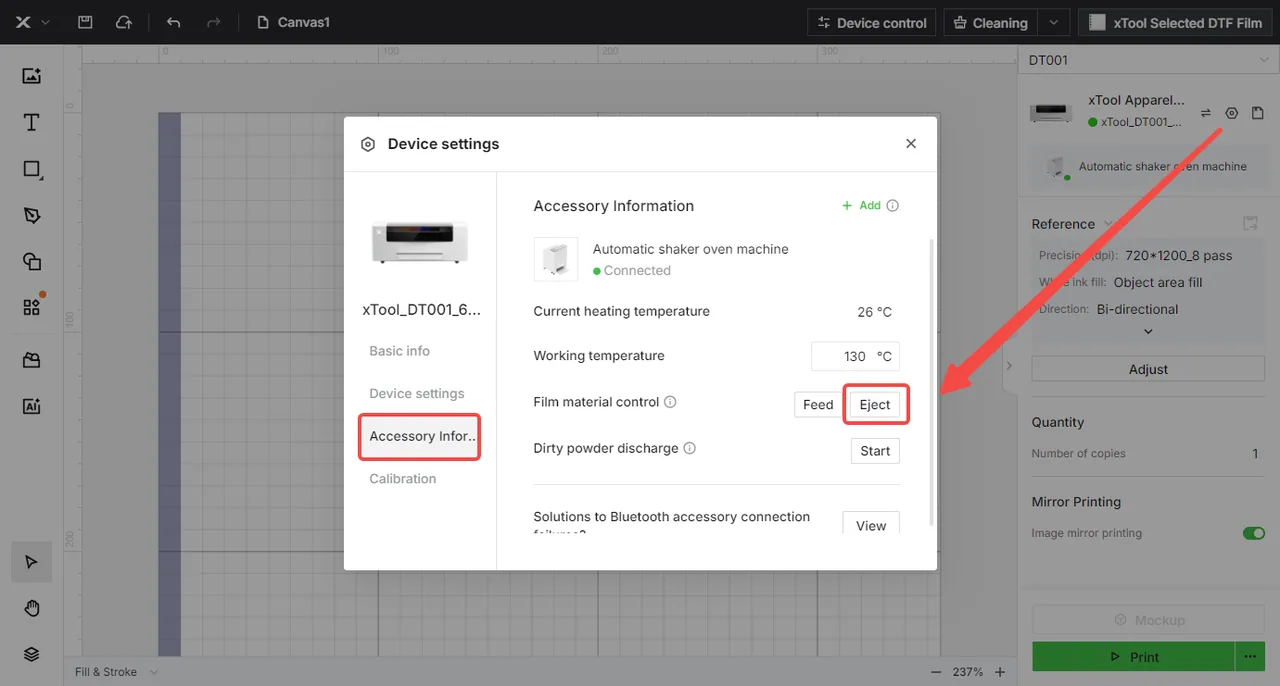Viewport: 1280px width, 686px height.
Task: Open the Layers panel icon
Action: point(31,654)
